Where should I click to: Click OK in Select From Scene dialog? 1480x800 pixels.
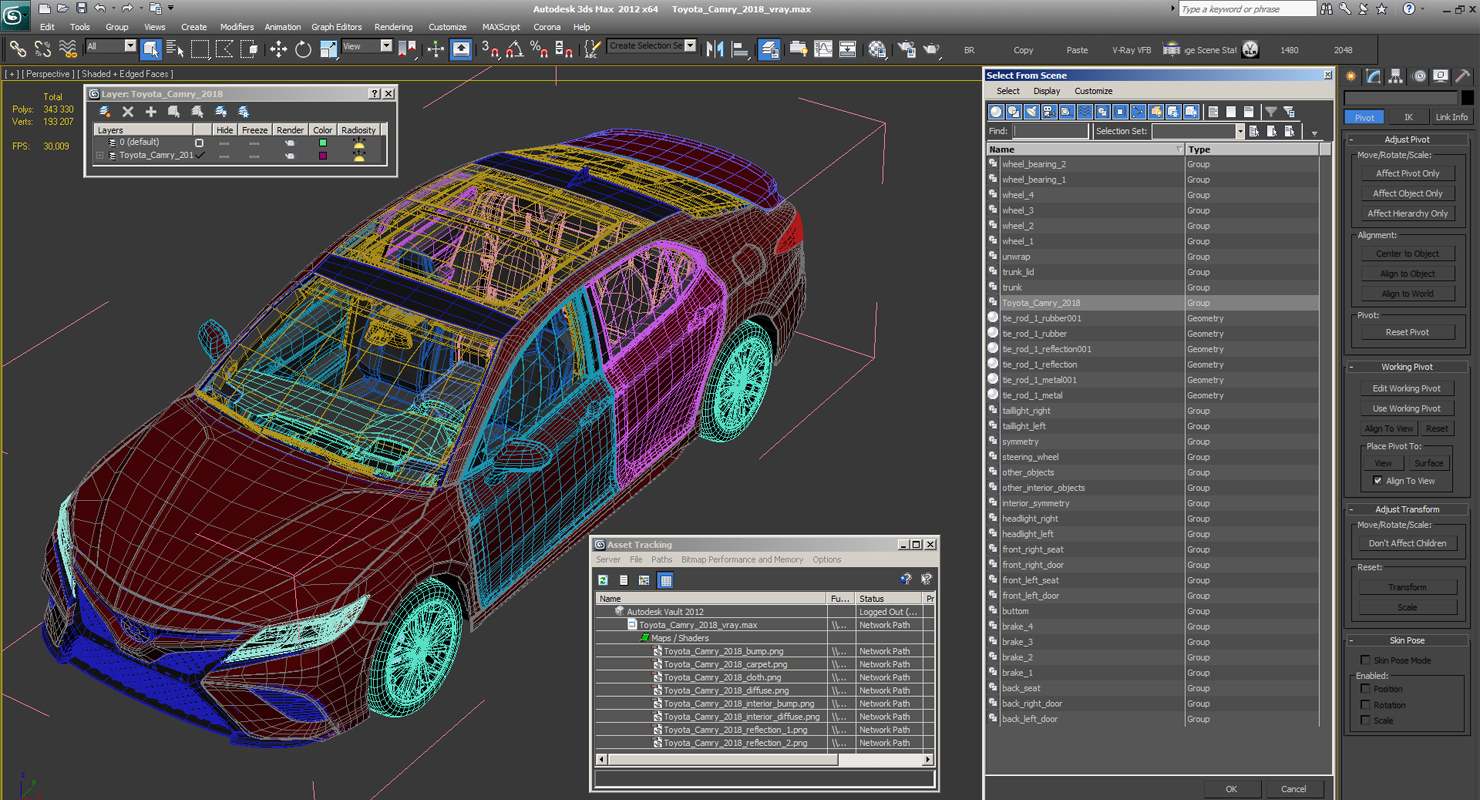click(1231, 789)
